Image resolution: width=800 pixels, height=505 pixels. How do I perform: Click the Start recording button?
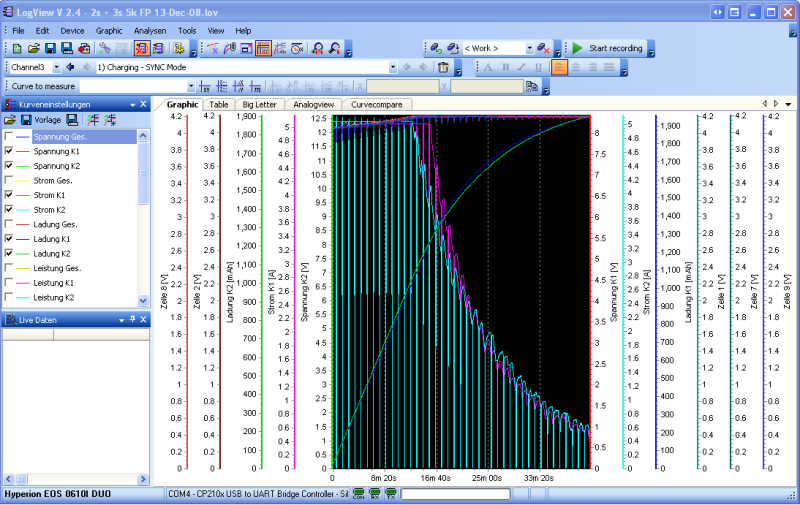coord(606,48)
